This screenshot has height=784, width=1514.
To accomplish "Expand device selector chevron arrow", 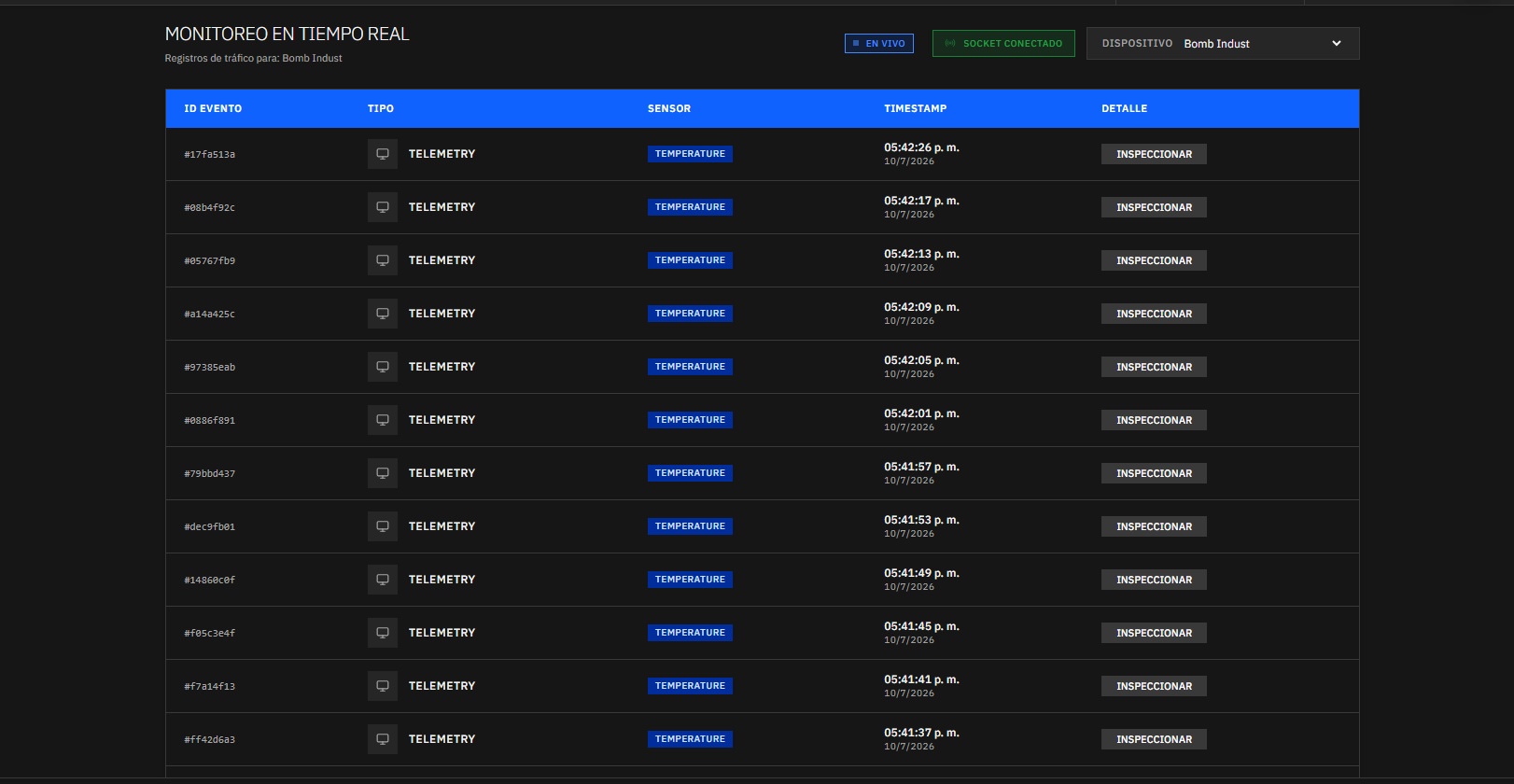I will tap(1337, 44).
